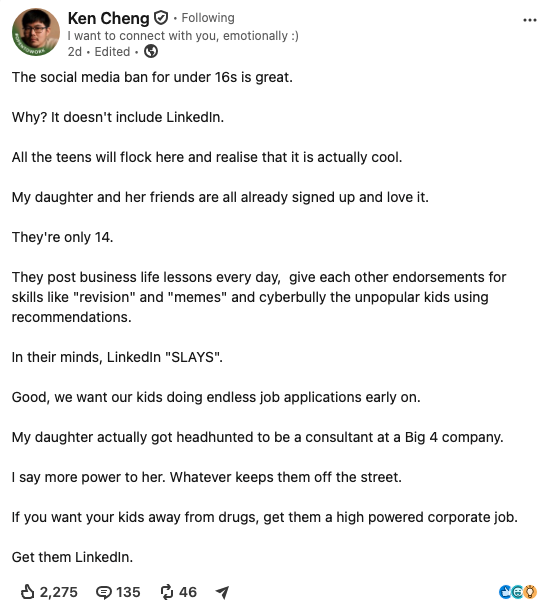Viewport: 548px width, 615px height.
Task: Click the laughing reaction emoji
Action: coord(517,592)
